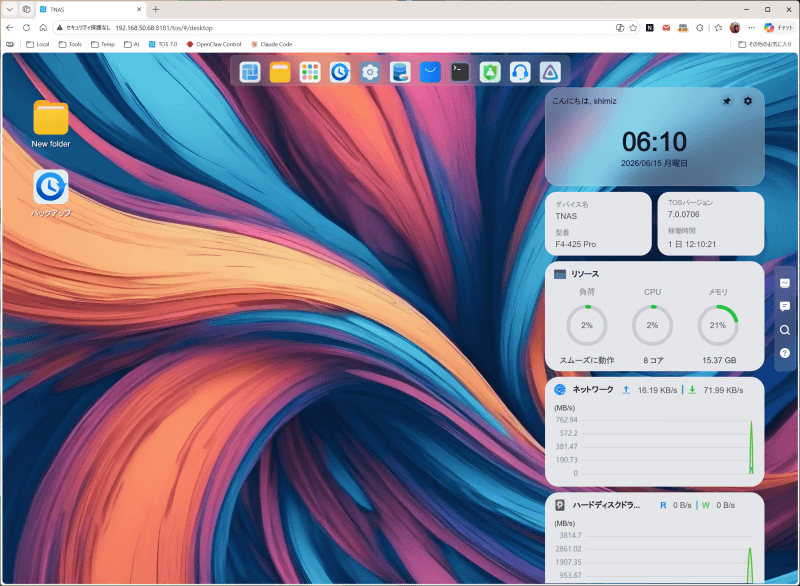Open the green security shield app
This screenshot has width=800, height=586.
tap(490, 72)
